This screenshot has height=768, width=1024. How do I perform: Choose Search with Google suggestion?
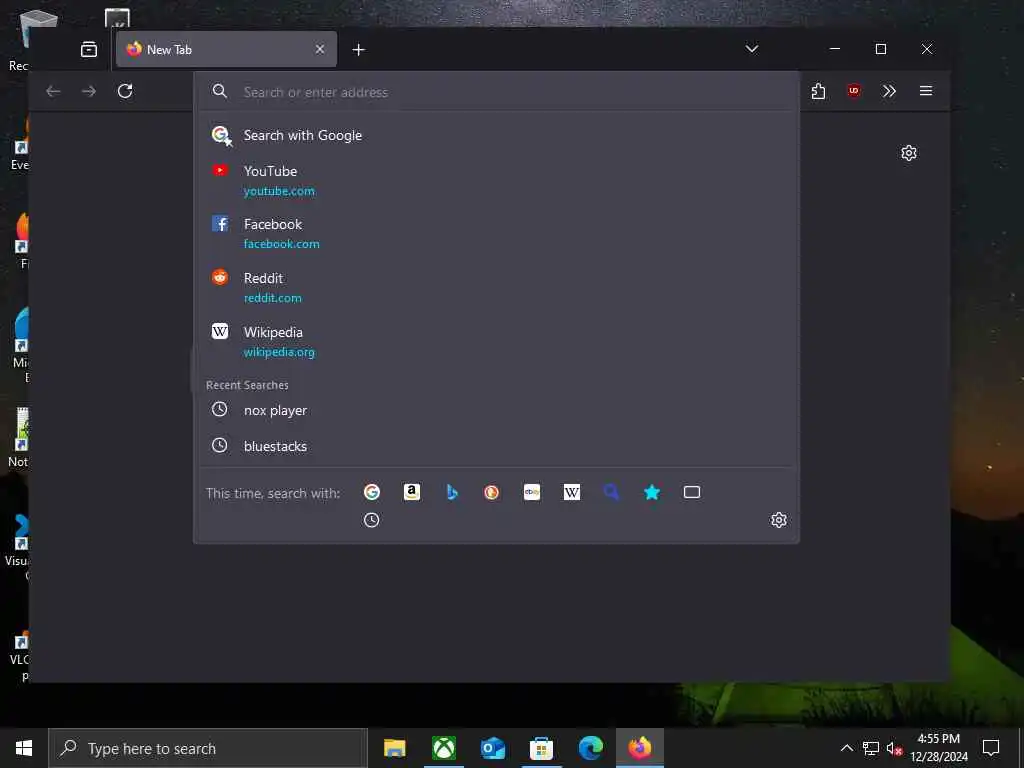[x=496, y=135]
